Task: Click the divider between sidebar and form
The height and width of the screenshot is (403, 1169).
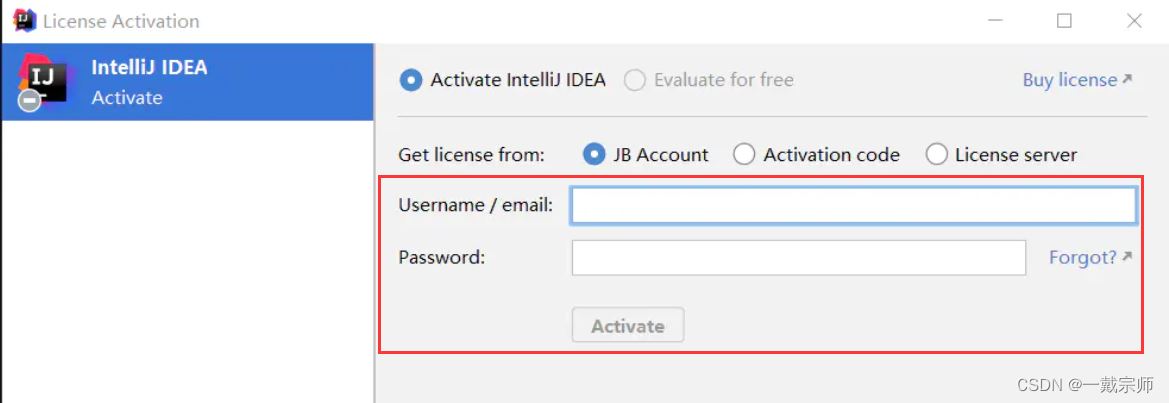Action: 374,223
